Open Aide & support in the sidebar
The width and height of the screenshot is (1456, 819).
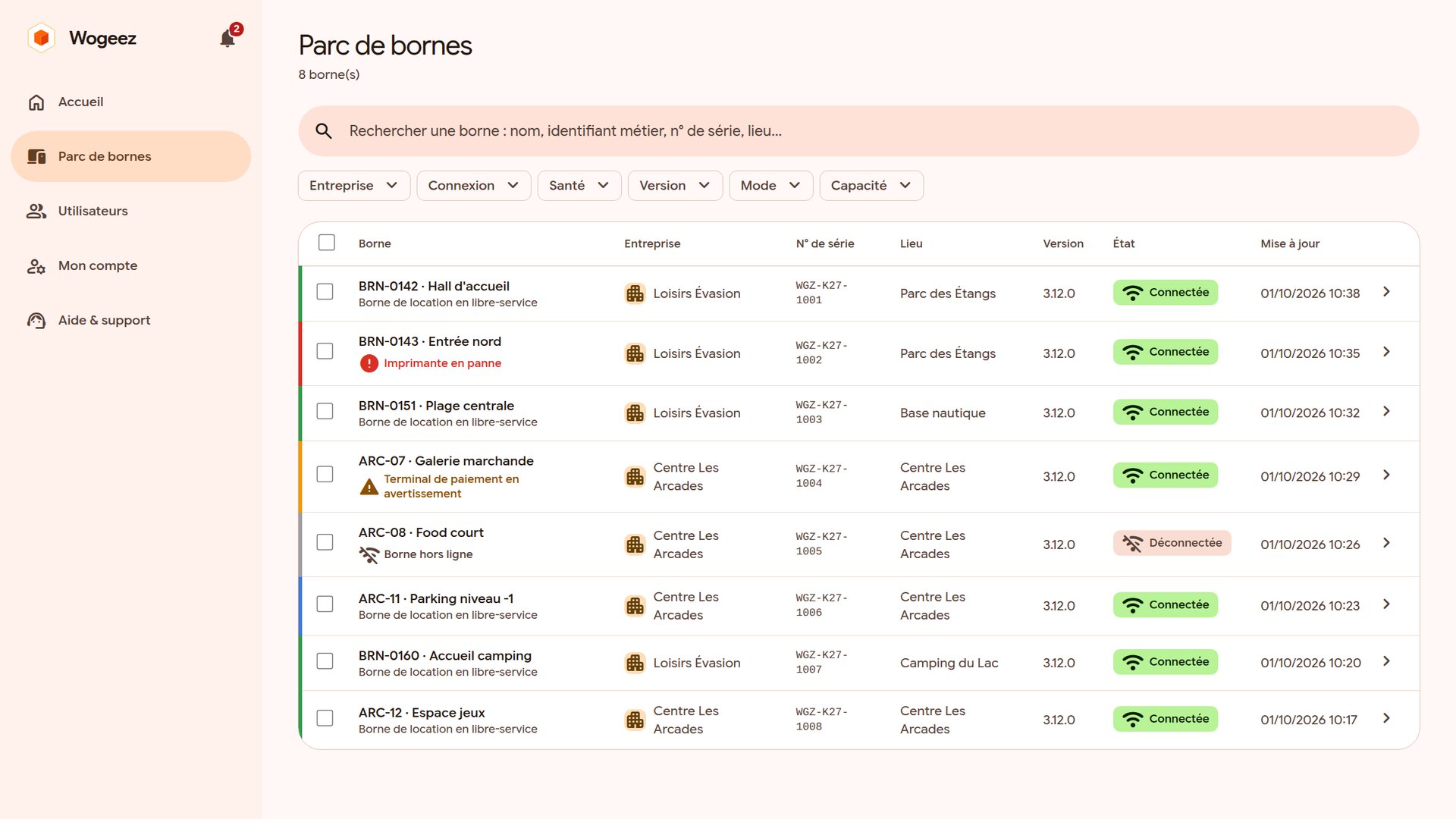131,321
